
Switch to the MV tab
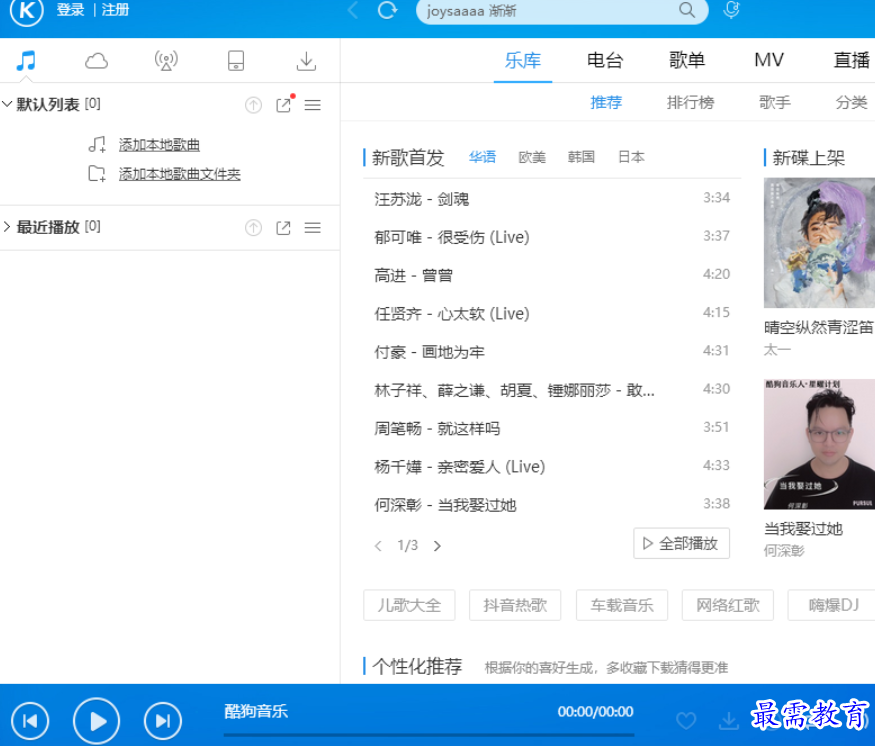point(769,60)
